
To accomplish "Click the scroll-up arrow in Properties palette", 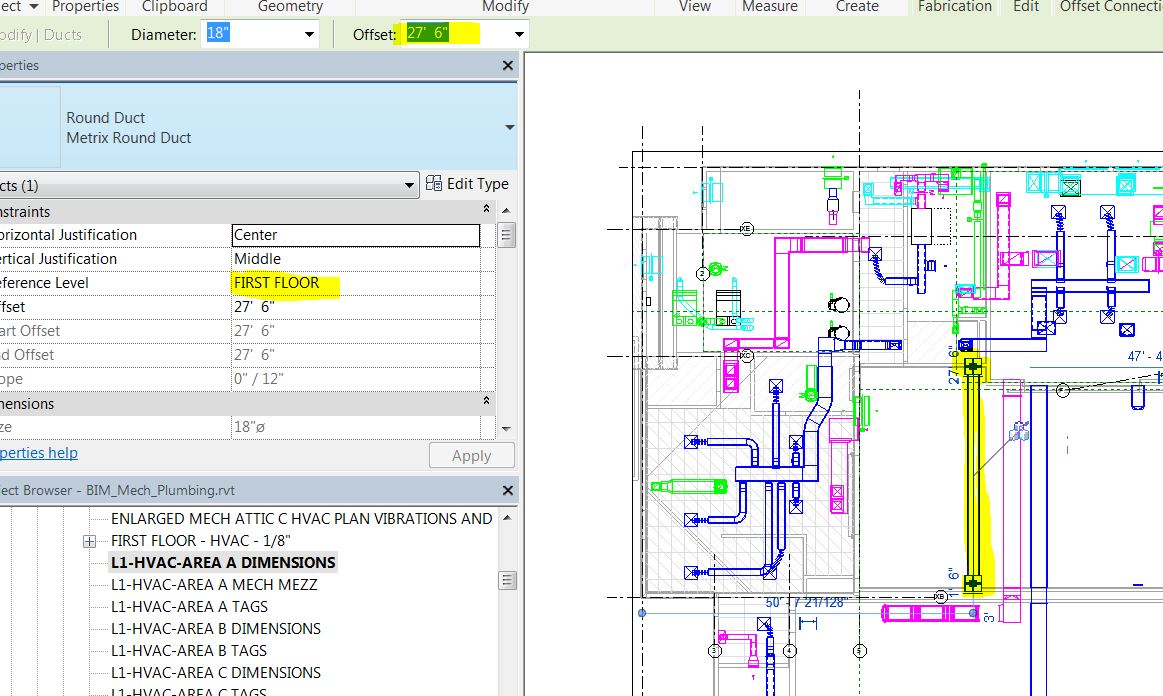I will (507, 210).
